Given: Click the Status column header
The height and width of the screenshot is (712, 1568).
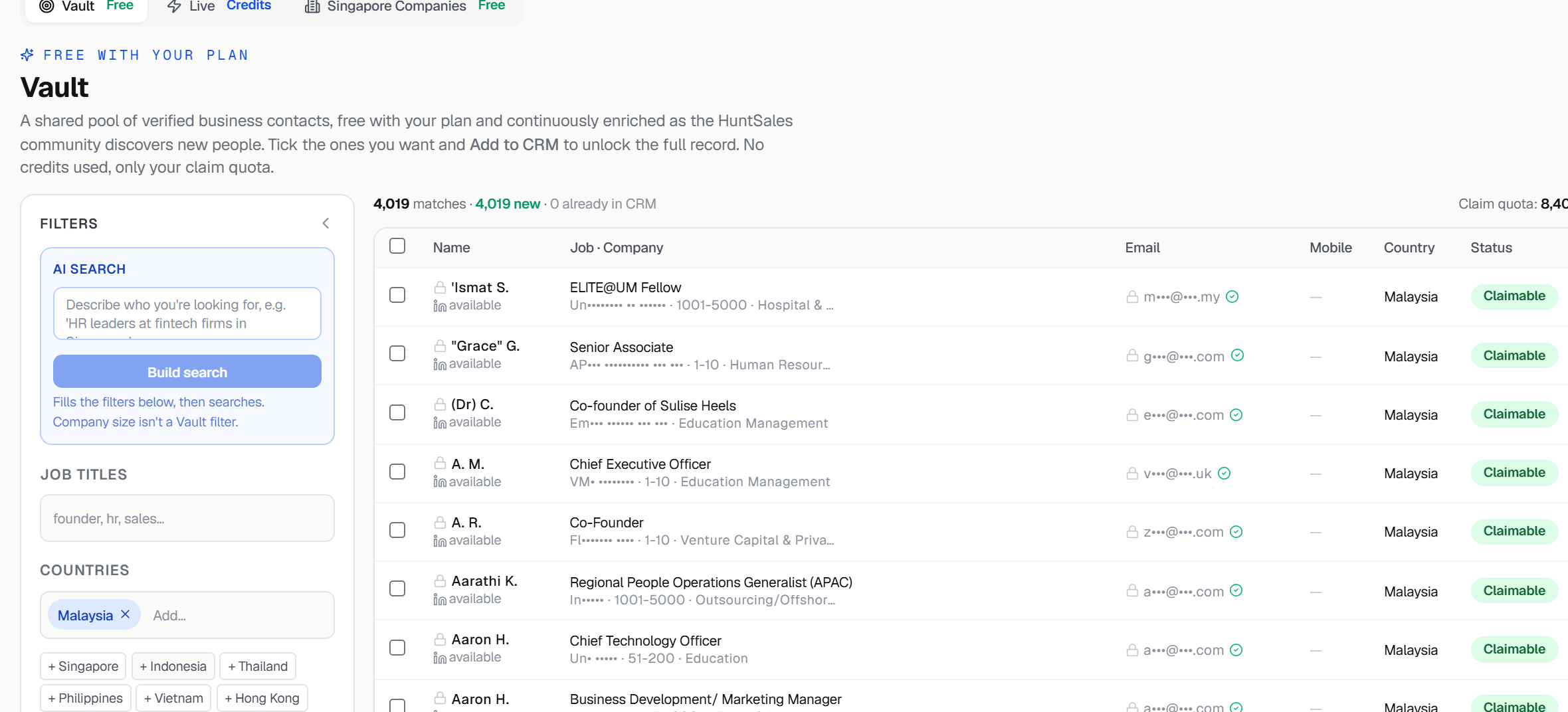Looking at the screenshot, I should (x=1491, y=248).
